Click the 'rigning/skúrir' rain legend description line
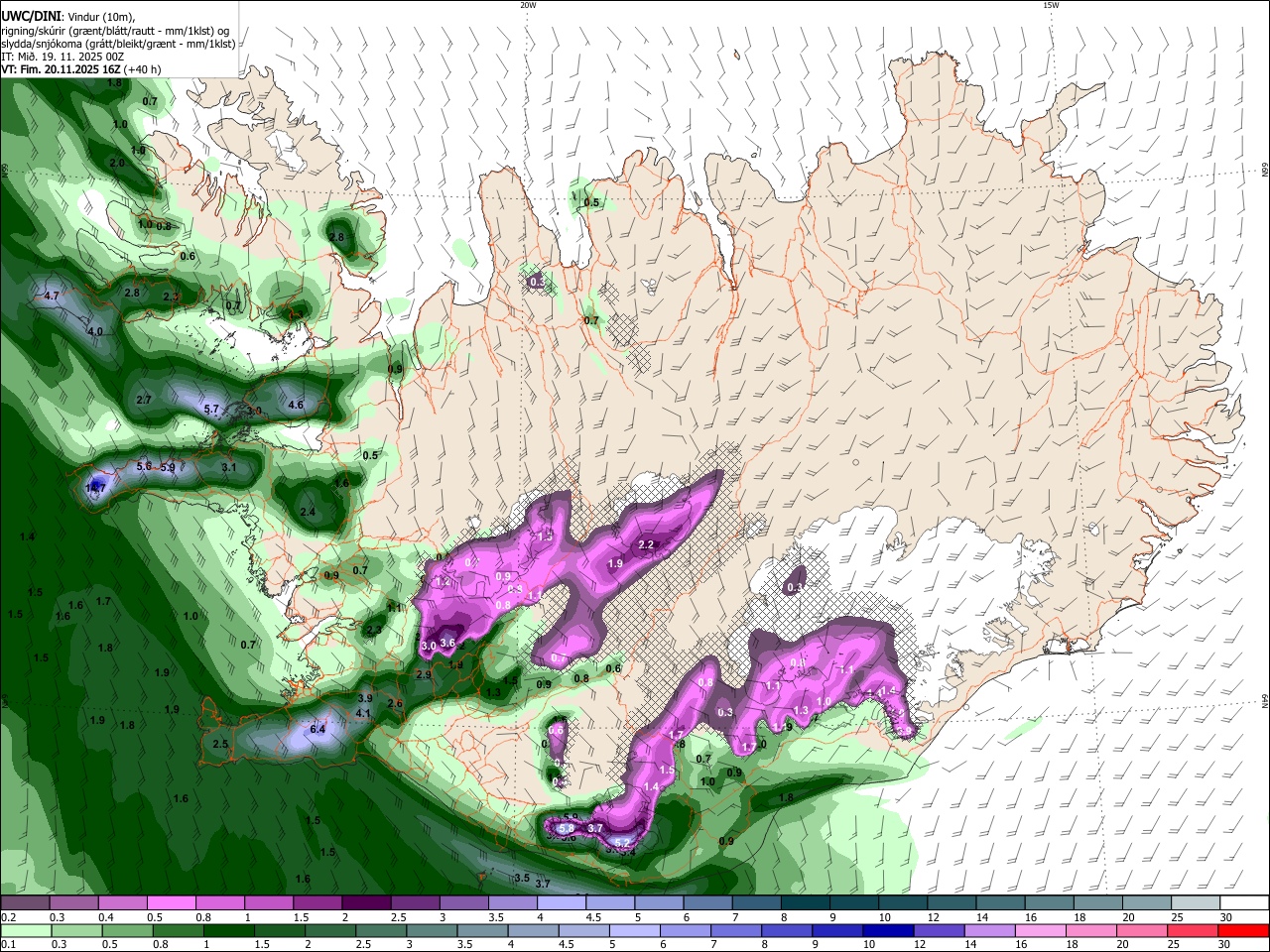Screen dimensions: 1270x952 tap(115, 31)
